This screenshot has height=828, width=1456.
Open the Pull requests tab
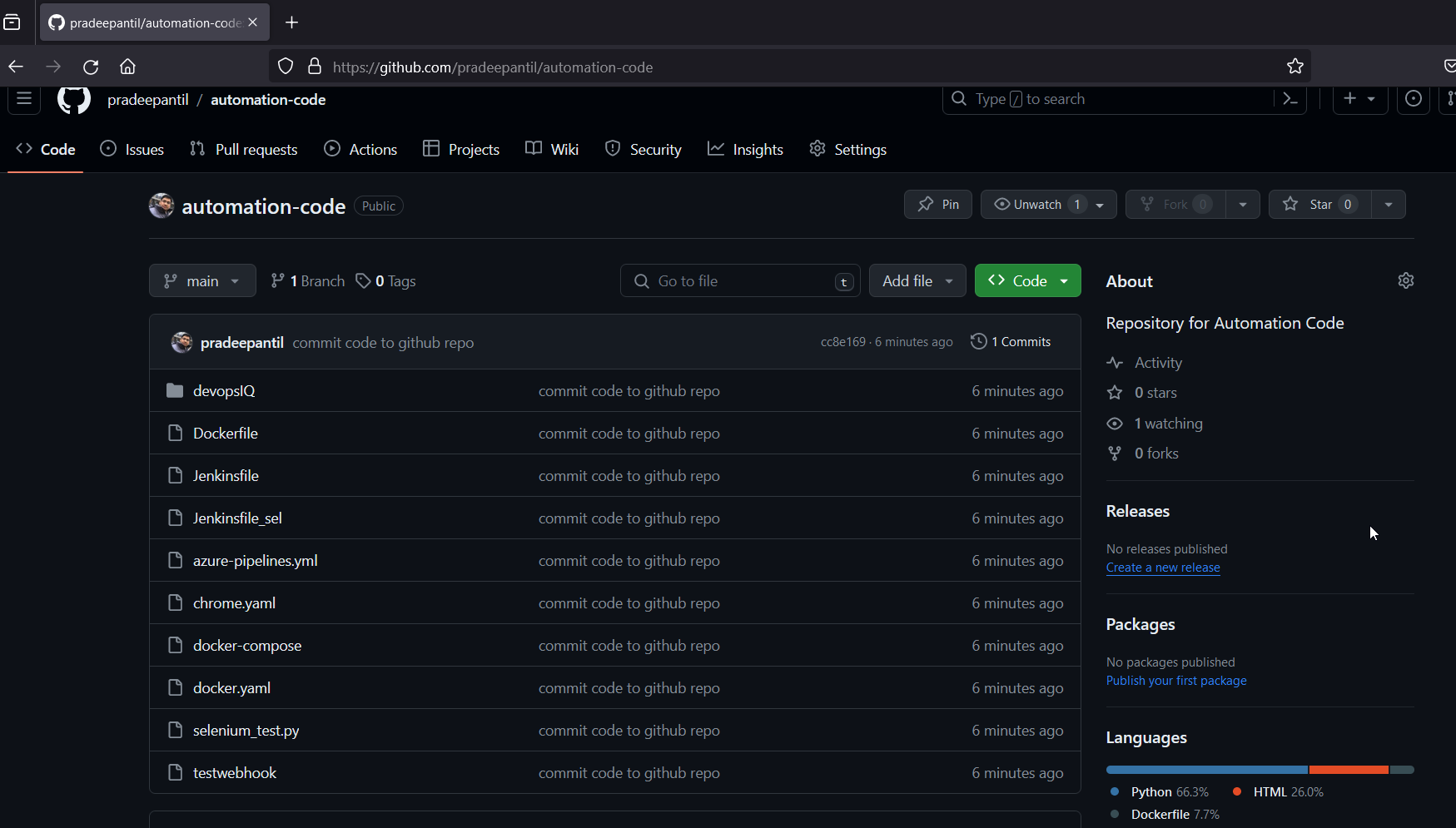244,149
